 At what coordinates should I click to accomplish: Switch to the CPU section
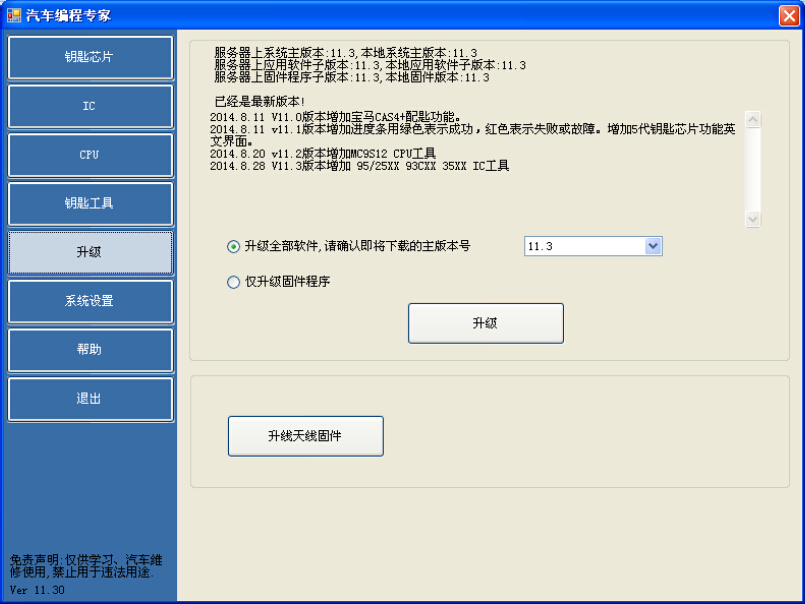point(90,155)
